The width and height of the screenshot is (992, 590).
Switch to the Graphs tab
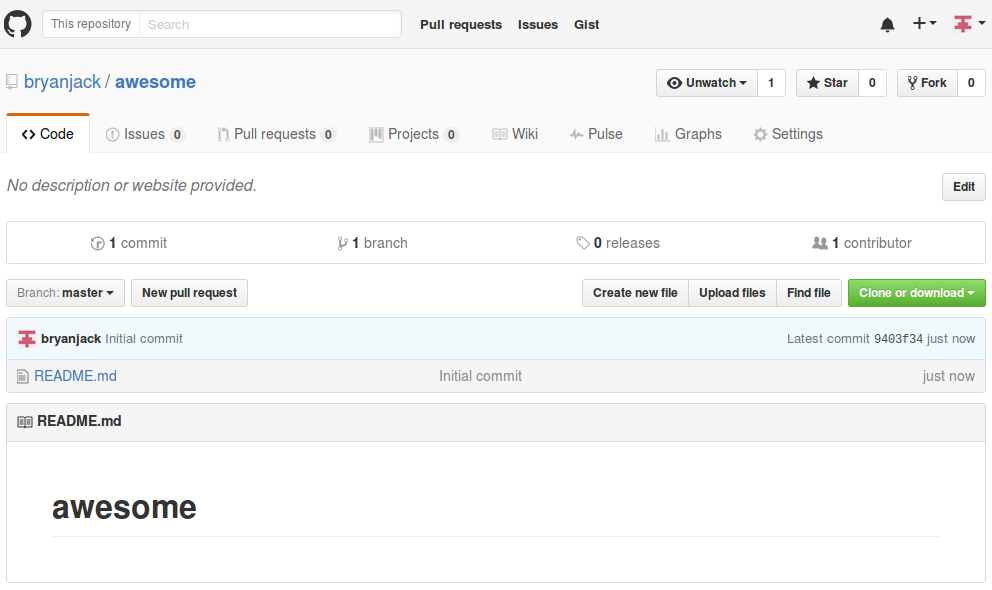point(688,134)
